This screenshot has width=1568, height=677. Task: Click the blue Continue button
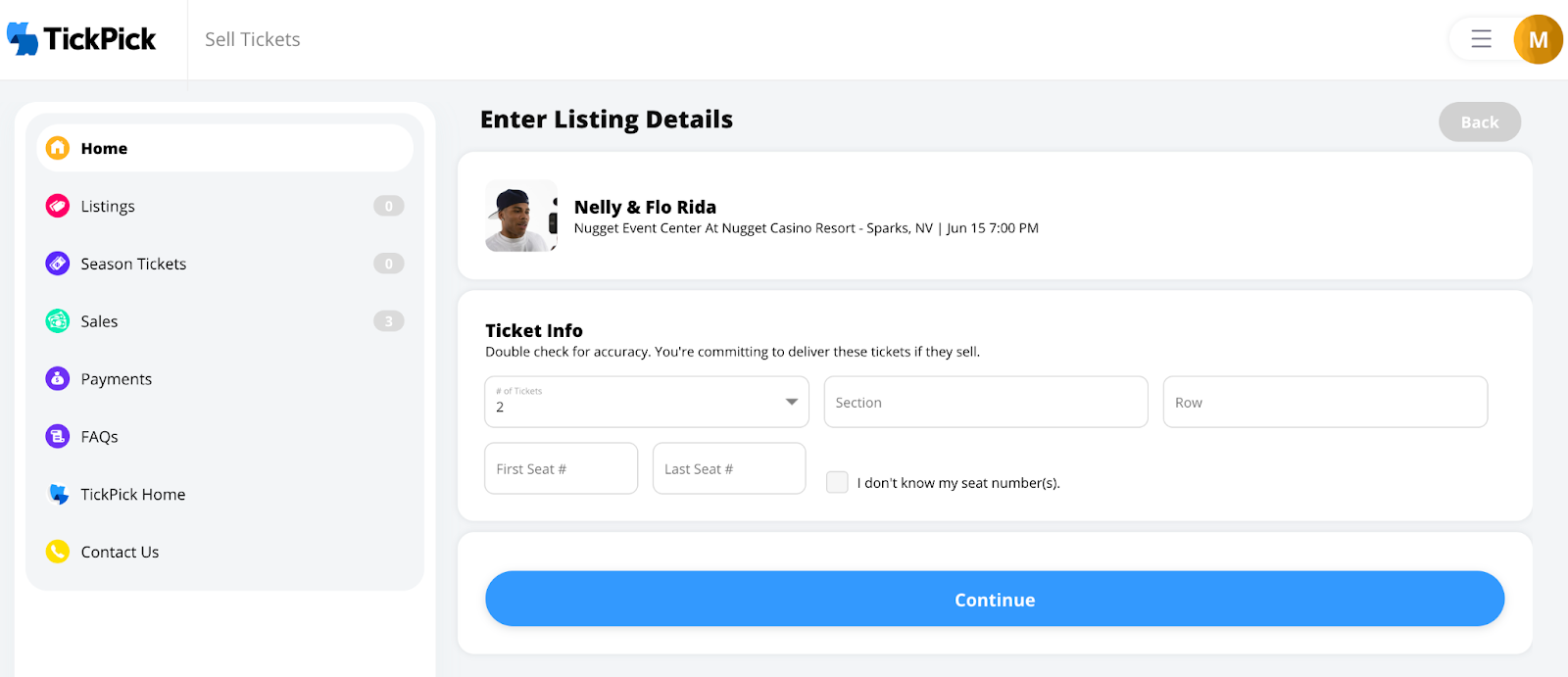click(995, 599)
